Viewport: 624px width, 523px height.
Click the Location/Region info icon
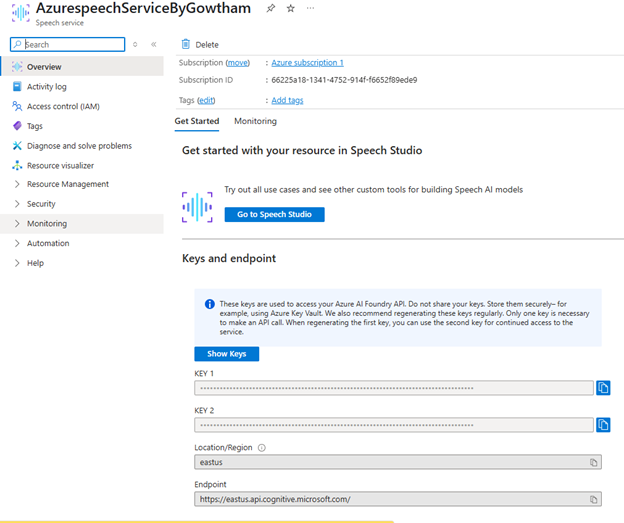point(262,448)
